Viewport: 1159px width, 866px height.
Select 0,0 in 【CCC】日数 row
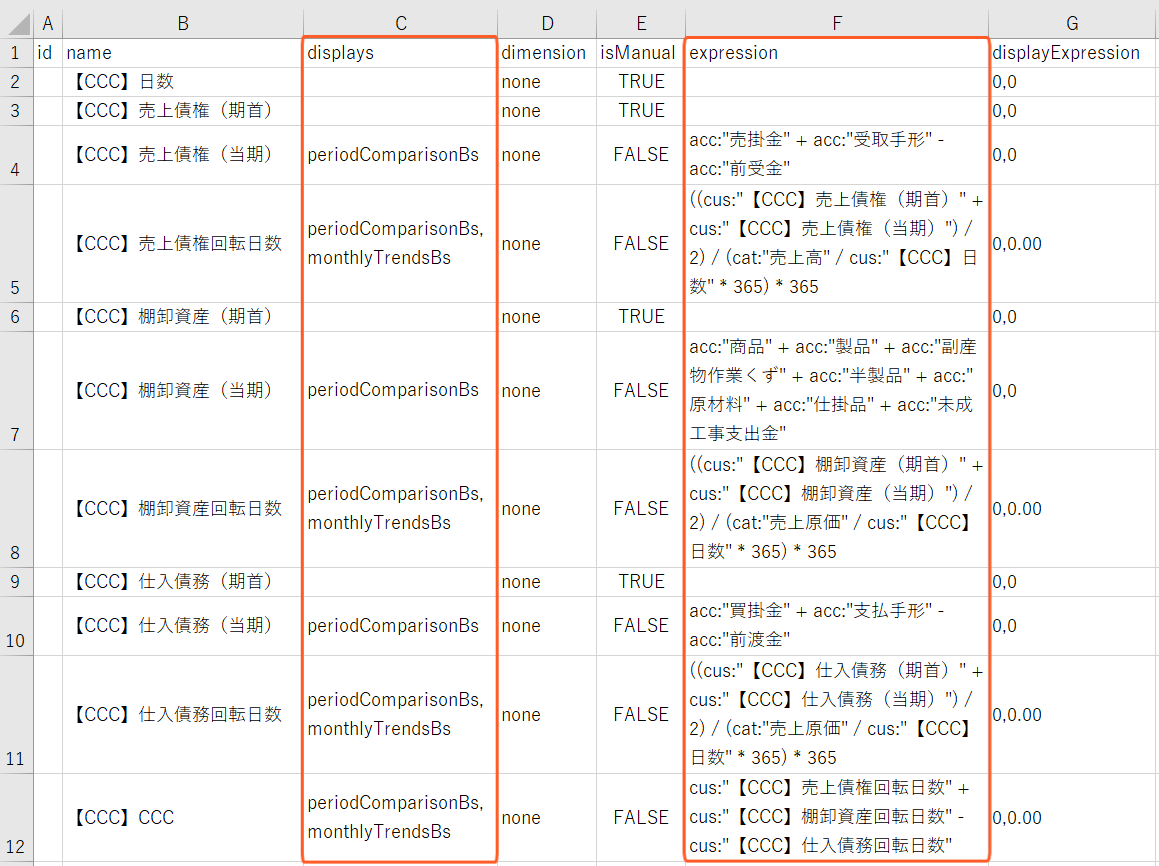1073,82
